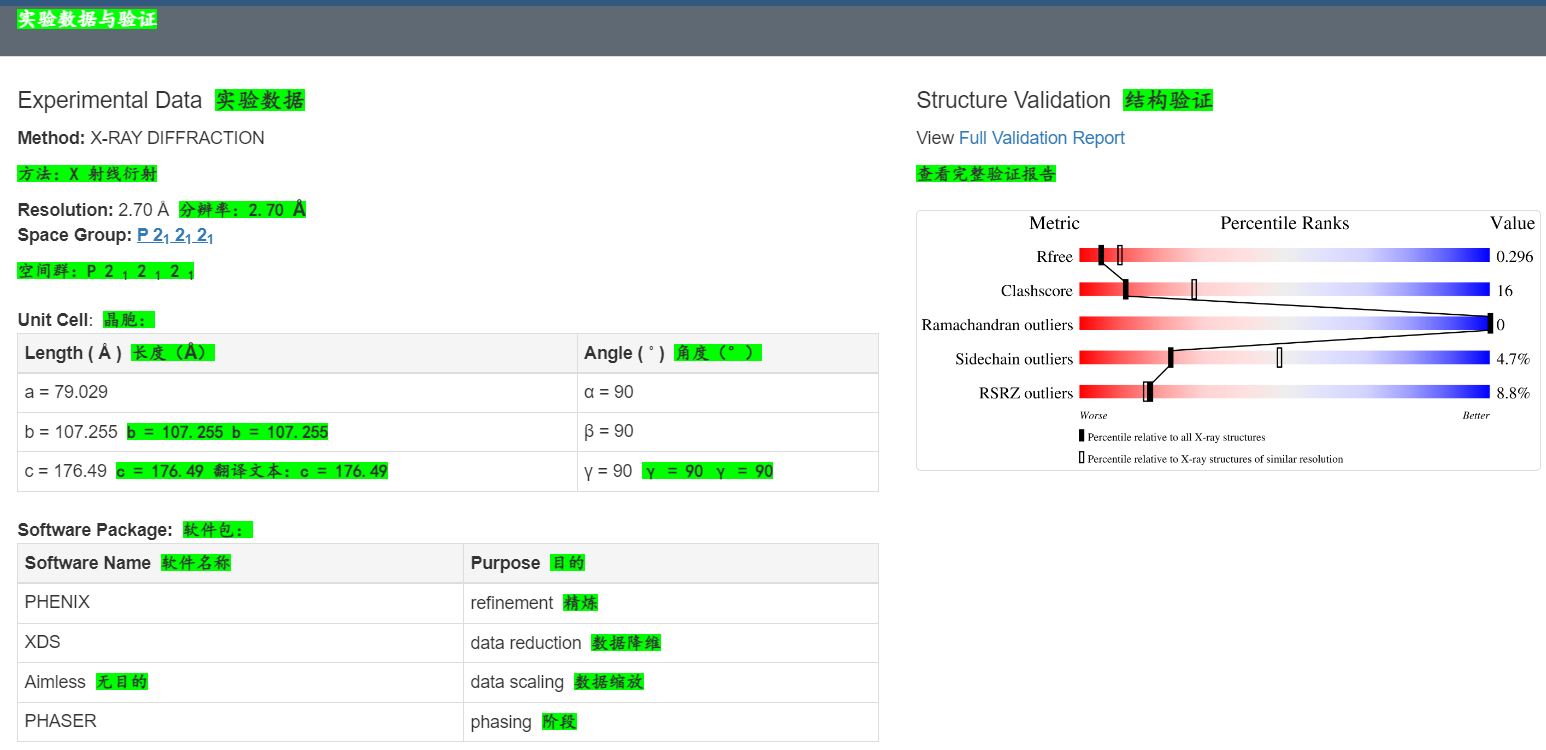Click the legend 'Percentile relative to all X-ray structures'
Image resolution: width=1546 pixels, height=750 pixels.
tap(1176, 437)
